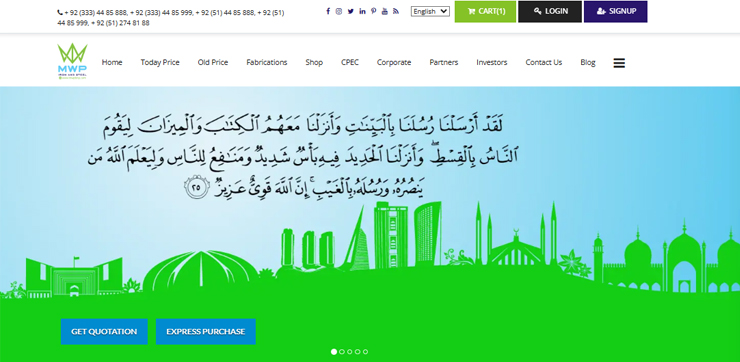The width and height of the screenshot is (740, 362).
Task: Open the Twitter social icon
Action: [x=351, y=11]
